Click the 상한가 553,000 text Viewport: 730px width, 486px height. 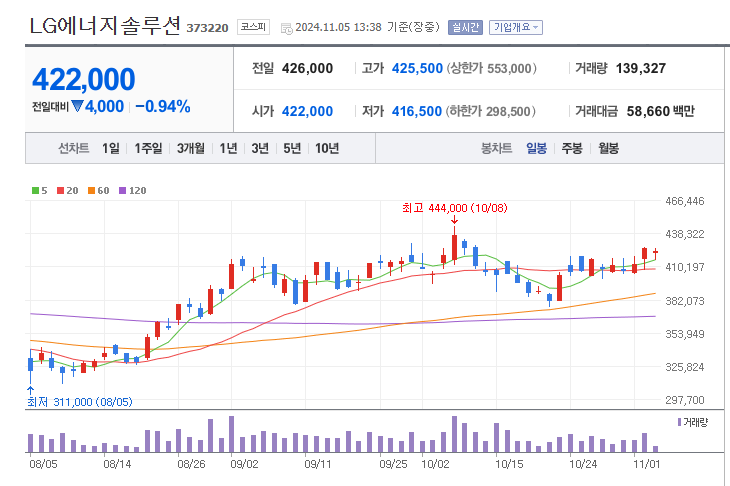pyautogui.click(x=492, y=68)
